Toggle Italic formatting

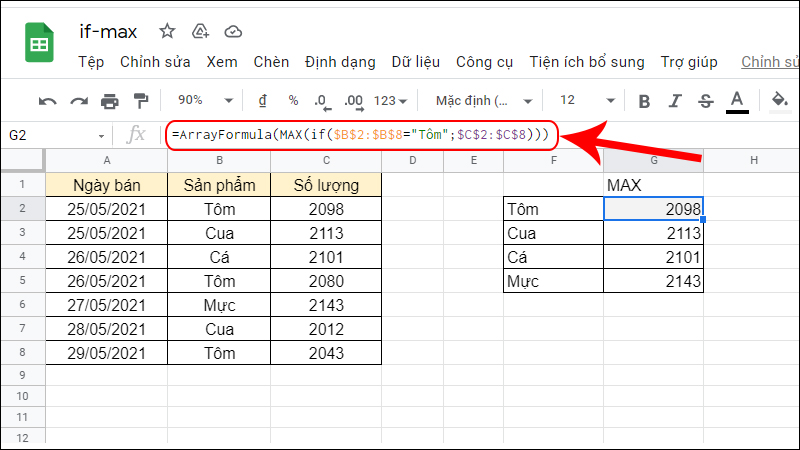[675, 100]
